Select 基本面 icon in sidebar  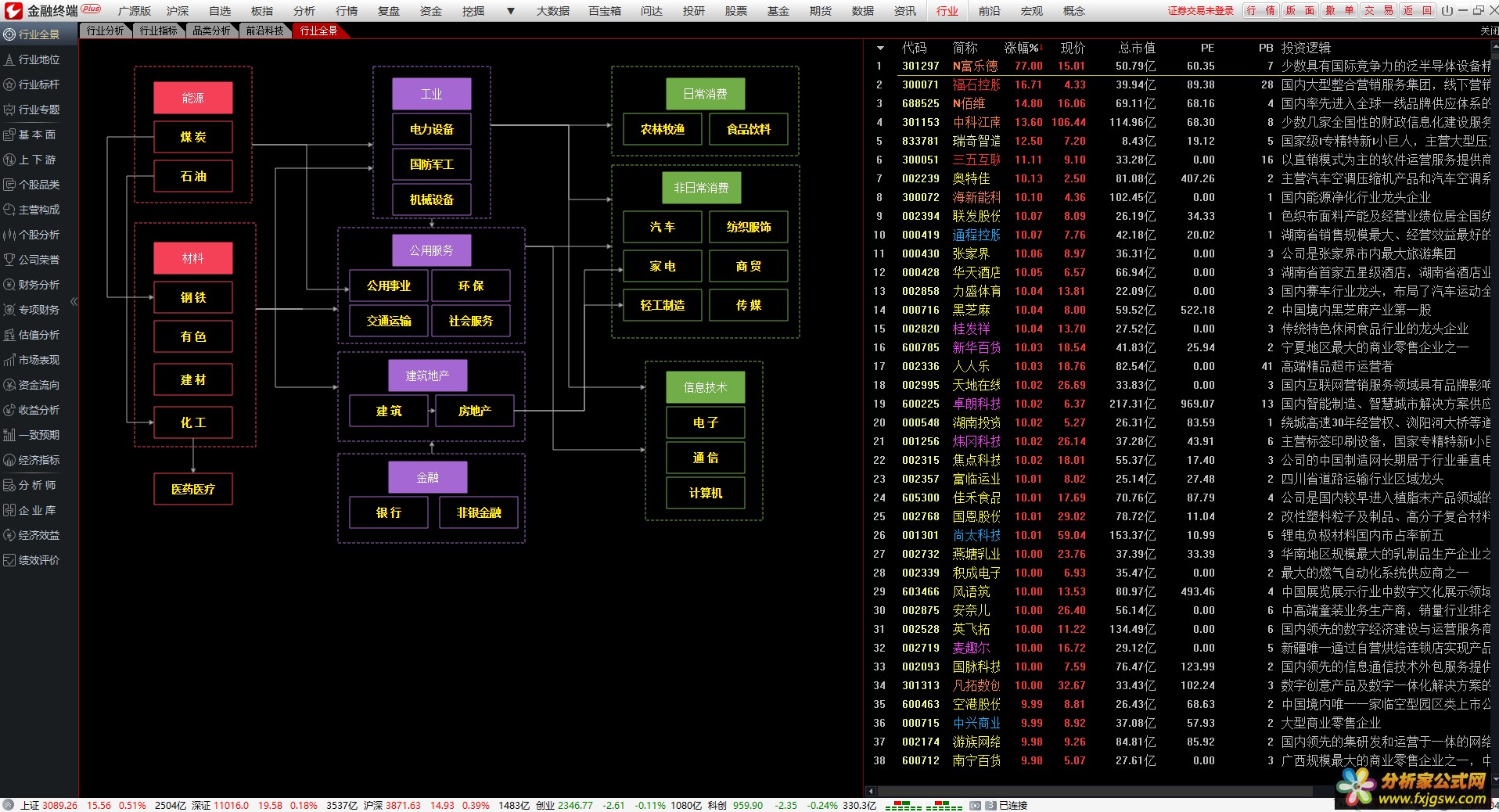pyautogui.click(x=9, y=135)
